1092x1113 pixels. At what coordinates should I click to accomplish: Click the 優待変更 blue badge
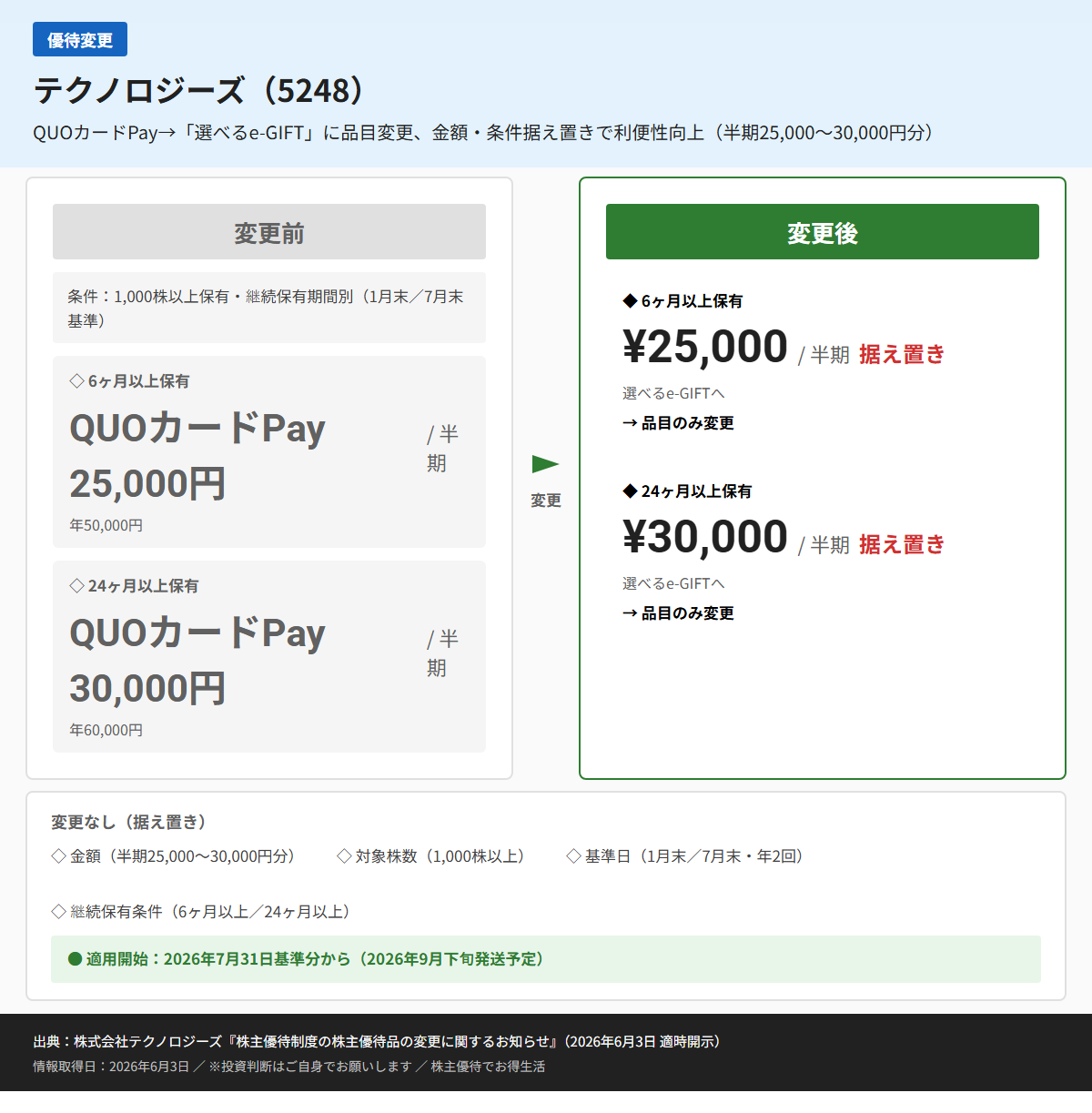coord(80,39)
